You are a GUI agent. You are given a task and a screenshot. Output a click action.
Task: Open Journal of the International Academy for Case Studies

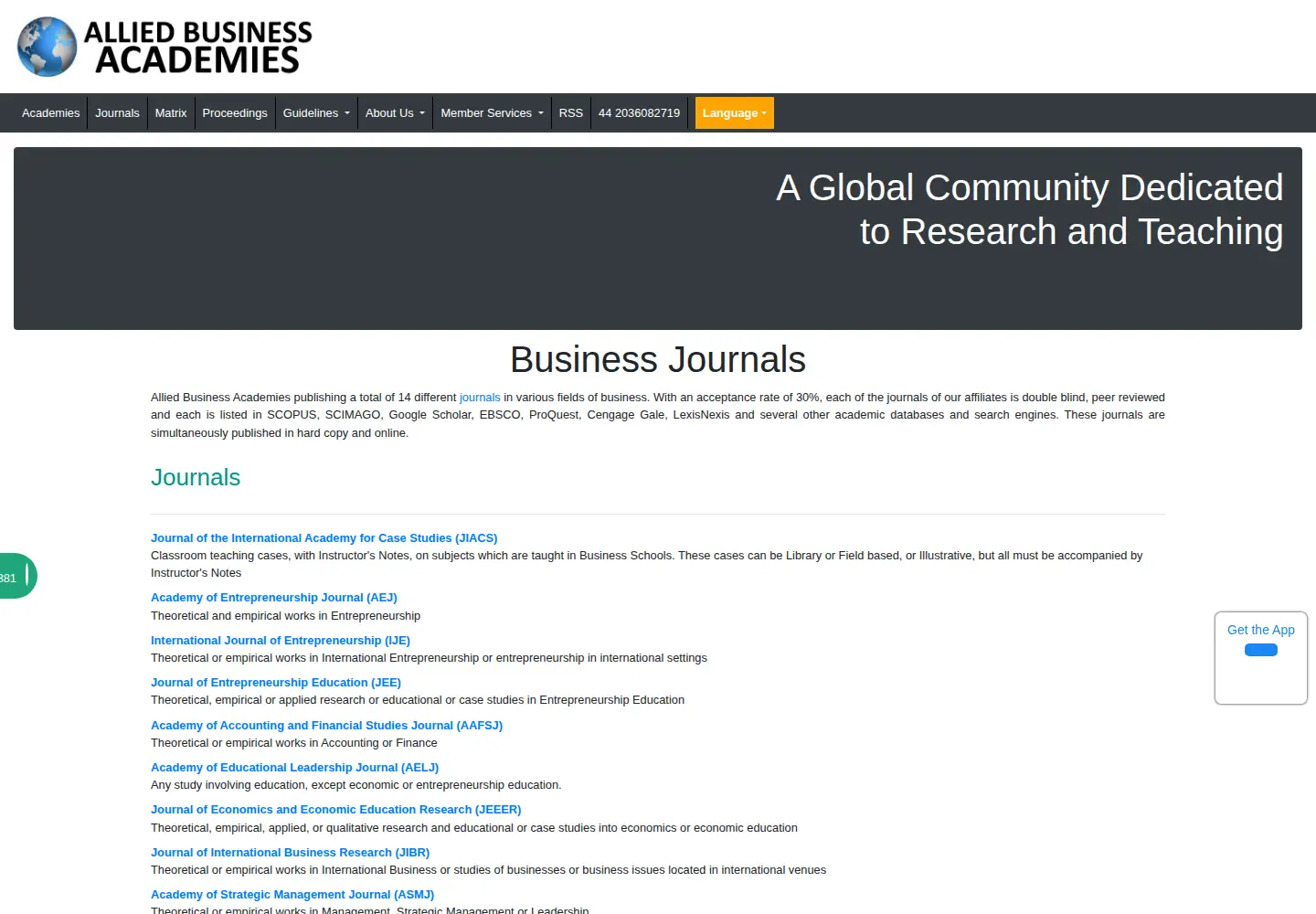pos(324,538)
